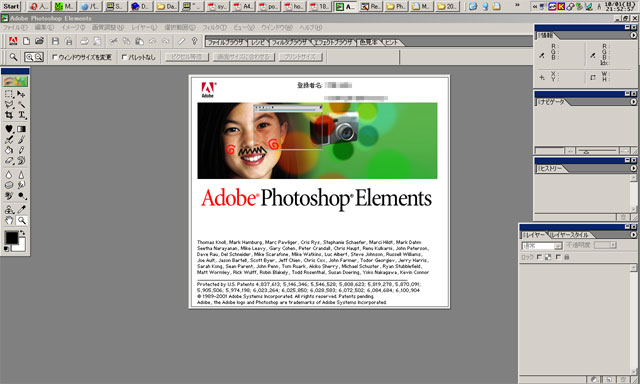Switch to the ファイルブラウザ palette tab
The image size is (640, 384).
(226, 42)
